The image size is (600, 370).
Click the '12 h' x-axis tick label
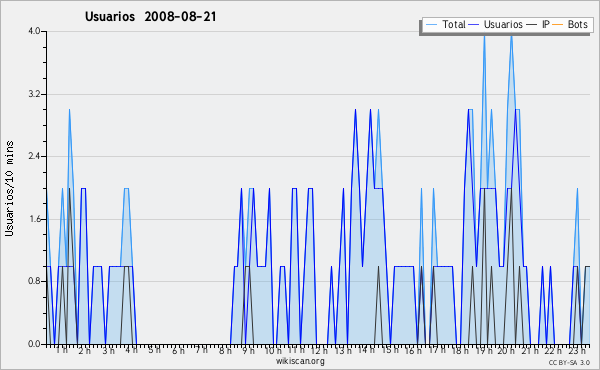(x=319, y=350)
